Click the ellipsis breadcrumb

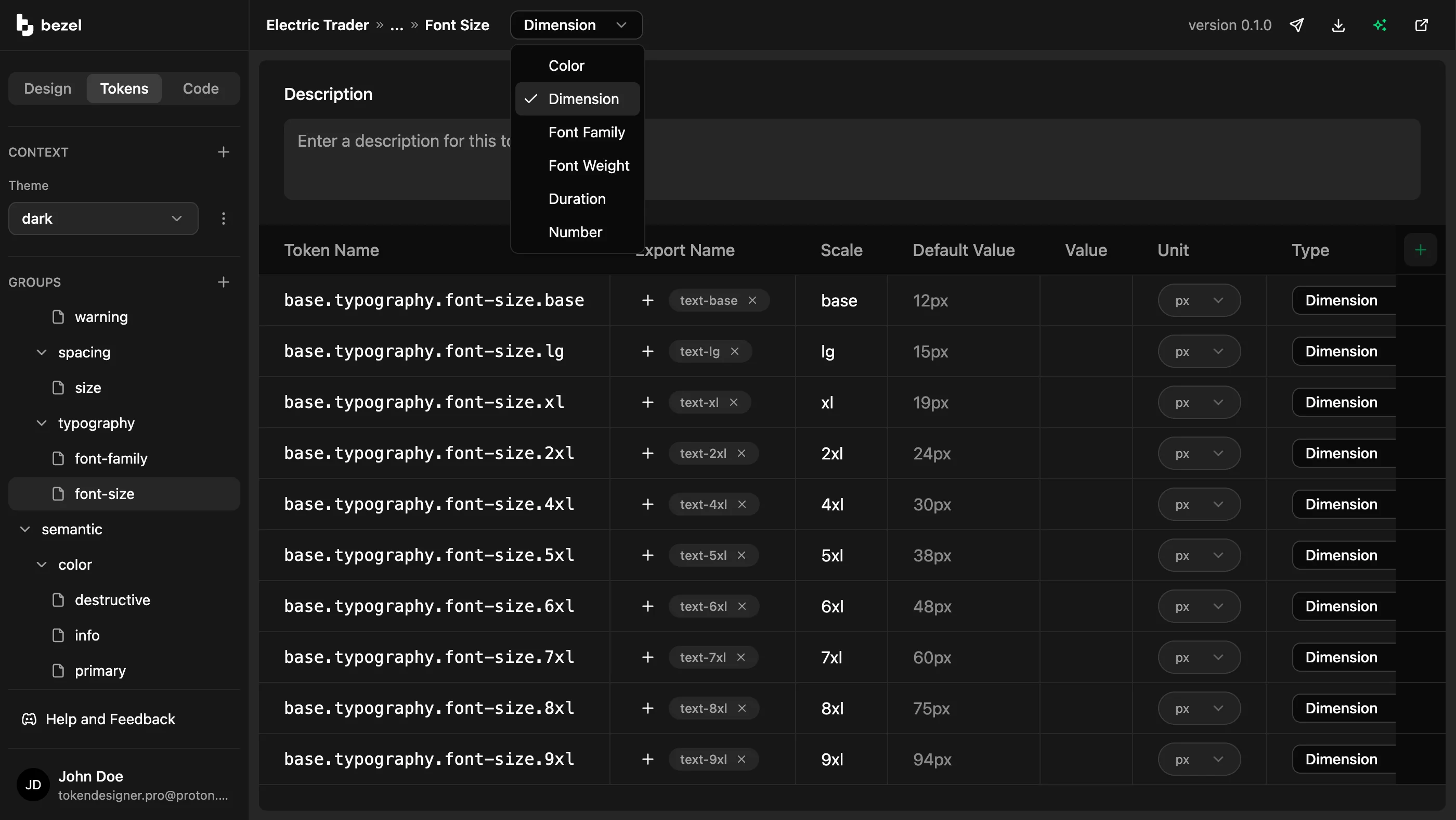[397, 25]
